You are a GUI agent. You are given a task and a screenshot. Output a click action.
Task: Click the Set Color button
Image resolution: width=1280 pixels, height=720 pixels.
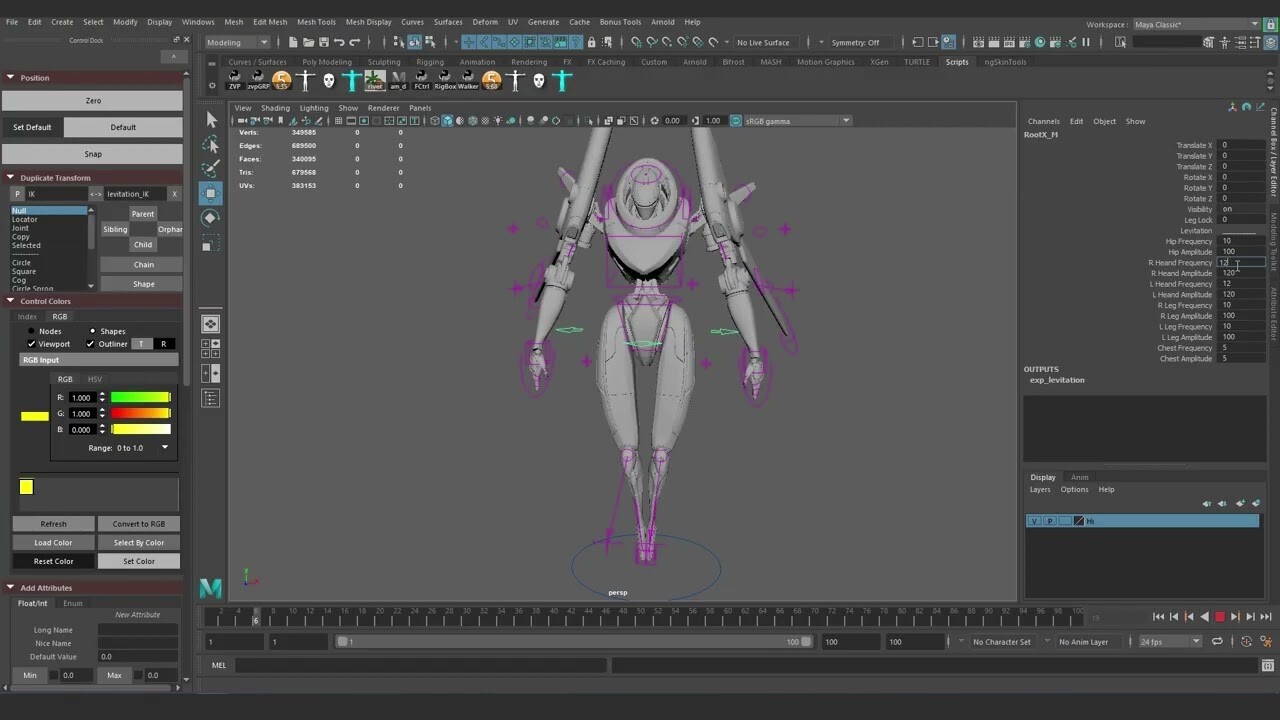(x=139, y=561)
